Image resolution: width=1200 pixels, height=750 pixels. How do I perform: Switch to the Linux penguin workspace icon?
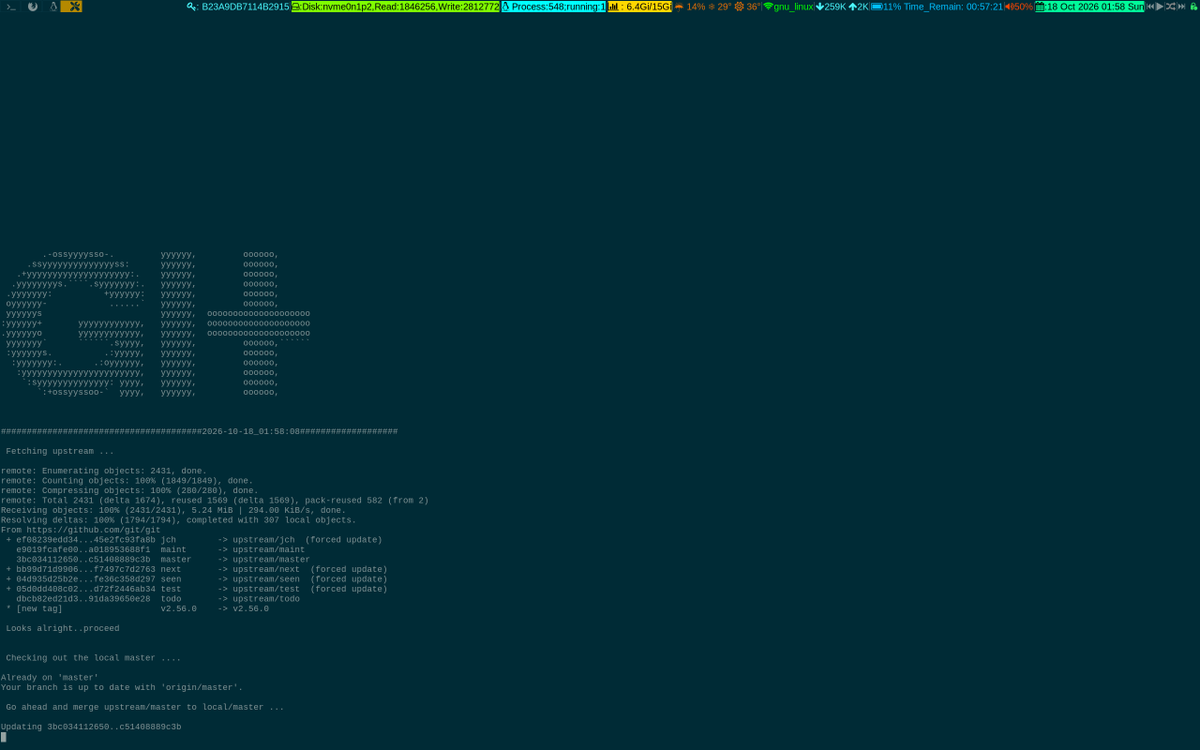[54, 6]
